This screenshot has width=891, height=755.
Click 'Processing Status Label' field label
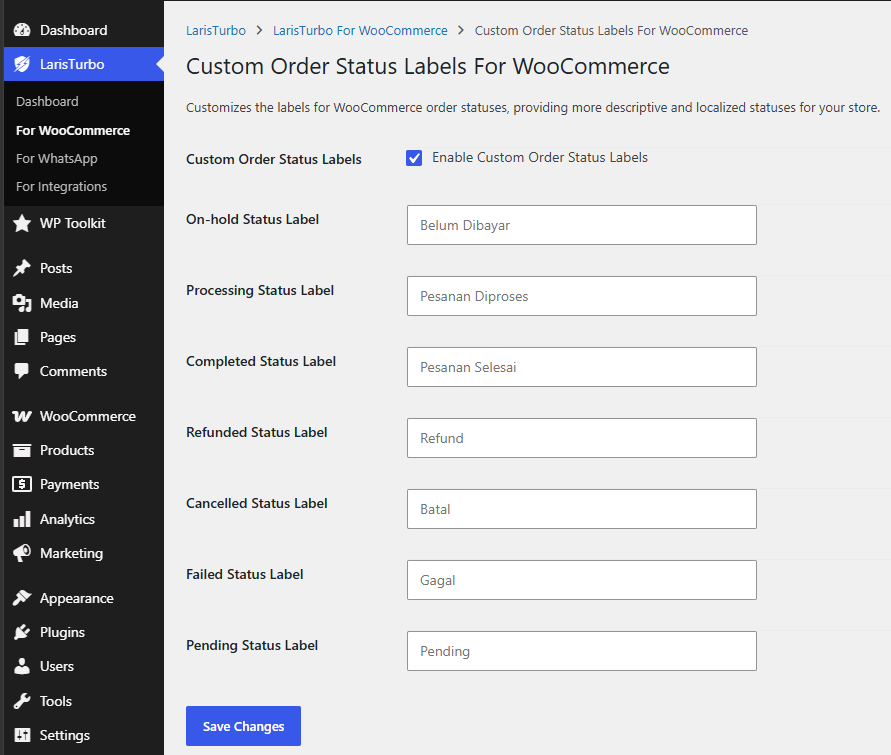click(x=260, y=290)
